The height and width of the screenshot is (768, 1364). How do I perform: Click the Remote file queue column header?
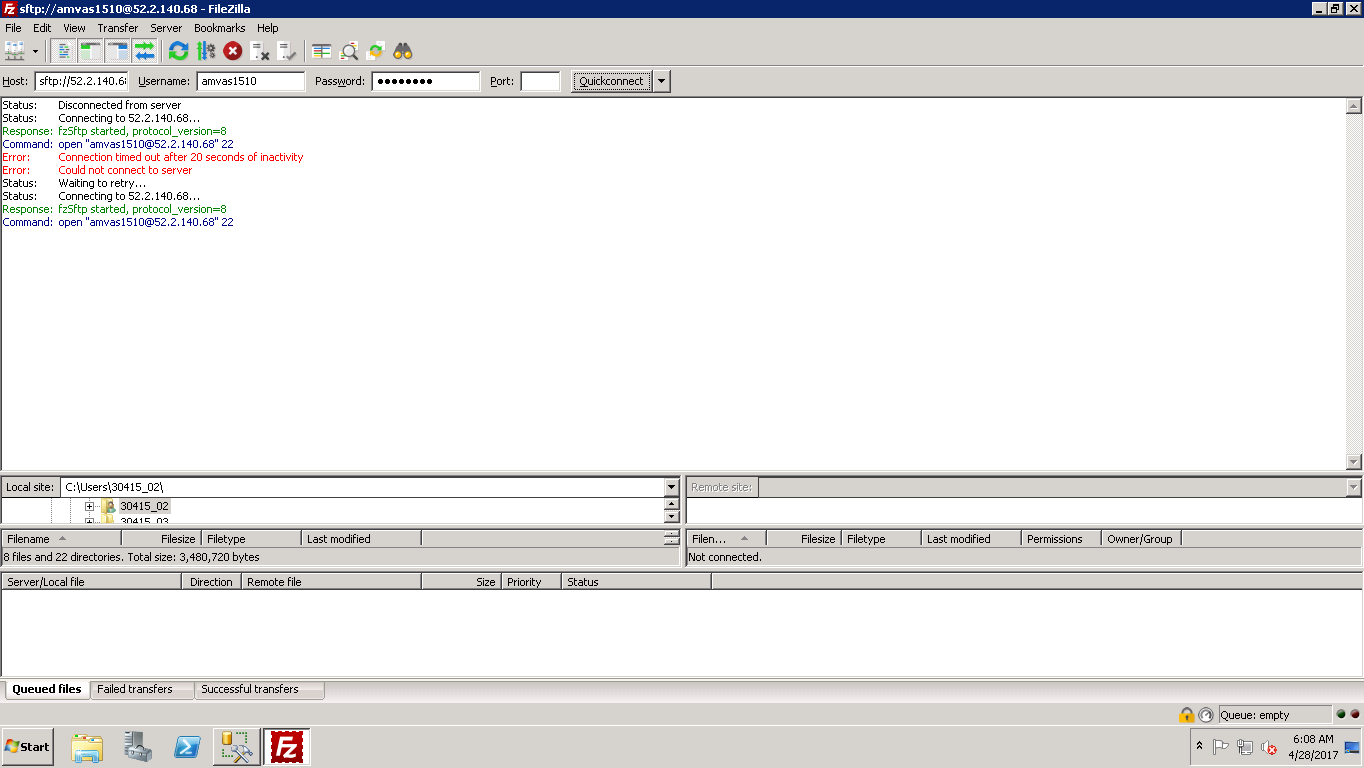click(x=331, y=581)
